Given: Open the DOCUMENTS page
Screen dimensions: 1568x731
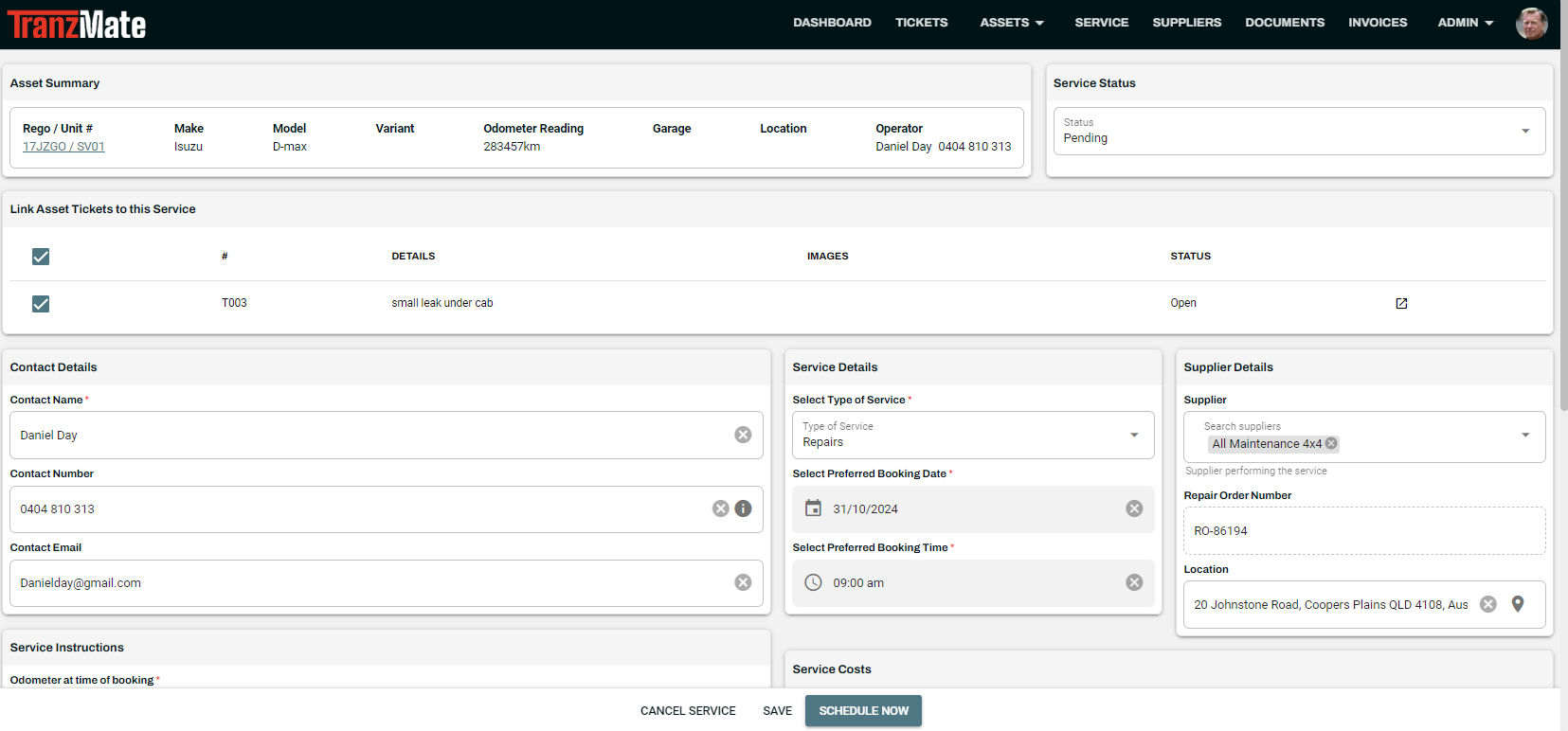Looking at the screenshot, I should [x=1284, y=23].
